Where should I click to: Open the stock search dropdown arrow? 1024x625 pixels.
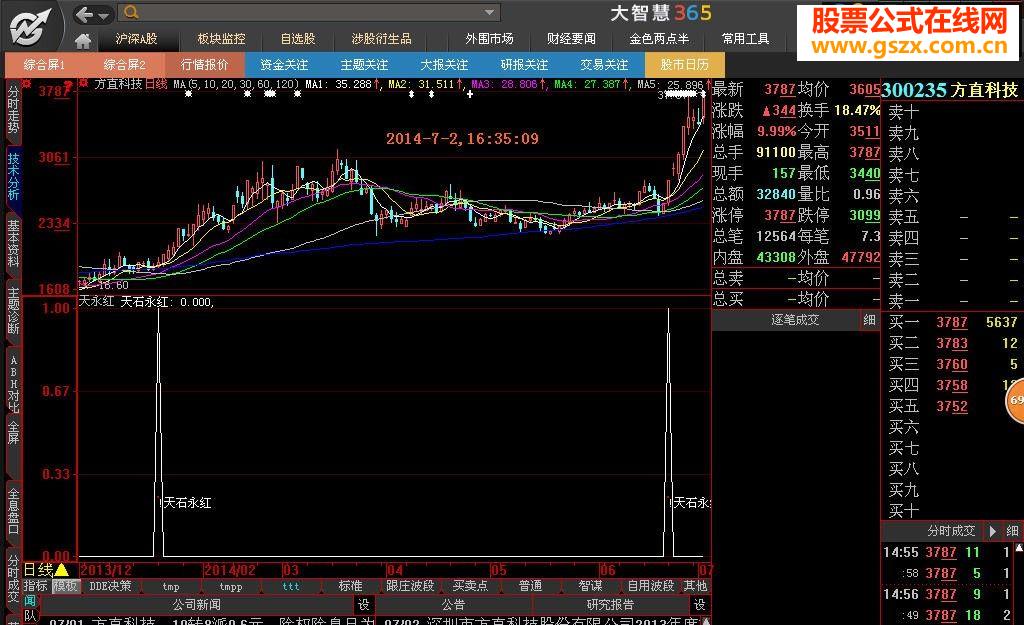(x=490, y=14)
